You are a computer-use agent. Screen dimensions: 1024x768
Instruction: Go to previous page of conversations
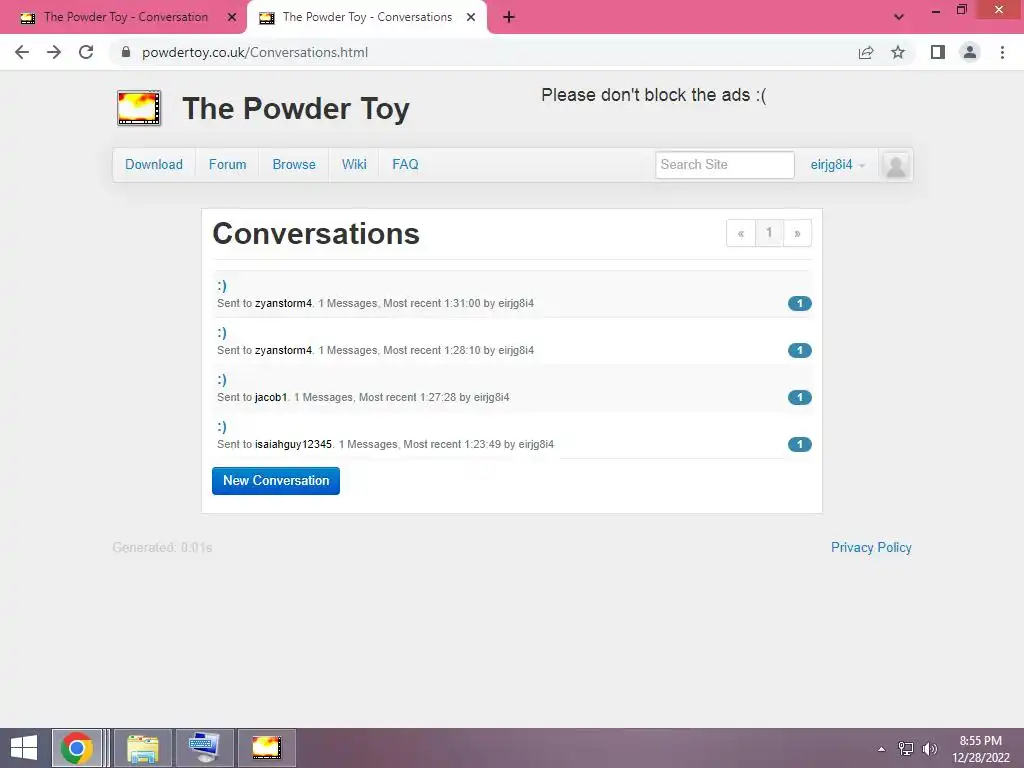(x=741, y=233)
